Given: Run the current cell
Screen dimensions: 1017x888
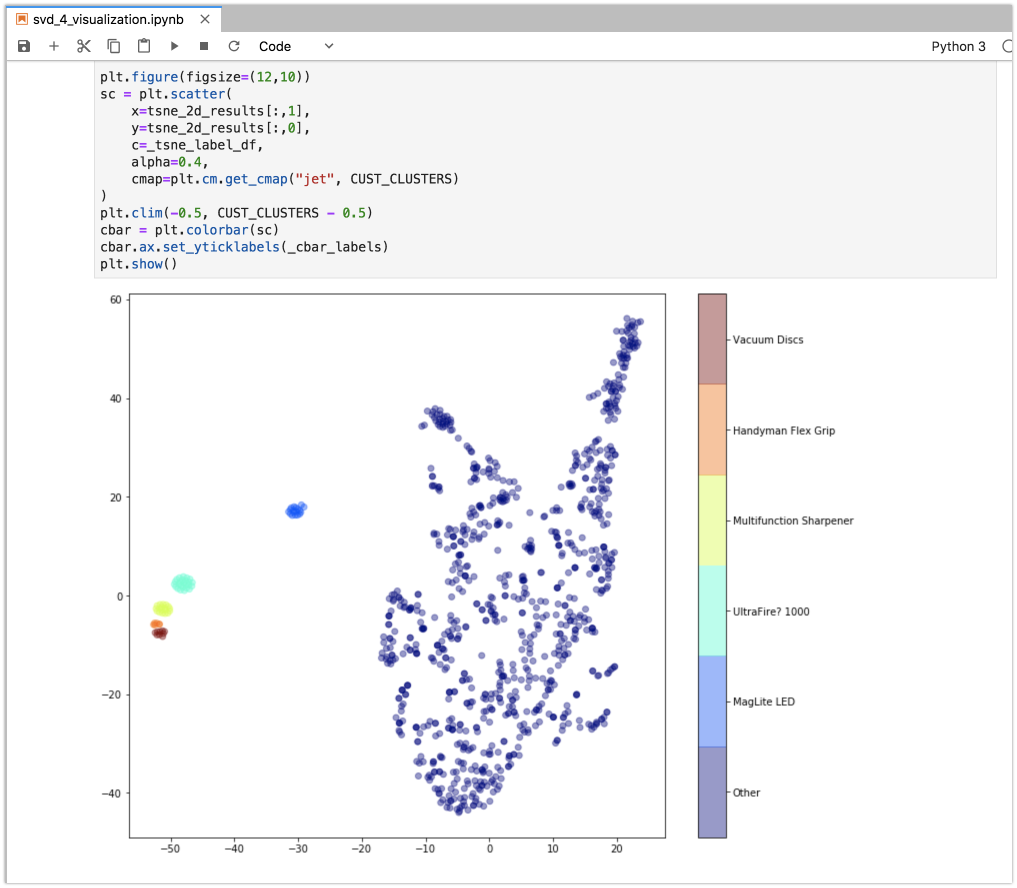Looking at the screenshot, I should click(x=172, y=46).
